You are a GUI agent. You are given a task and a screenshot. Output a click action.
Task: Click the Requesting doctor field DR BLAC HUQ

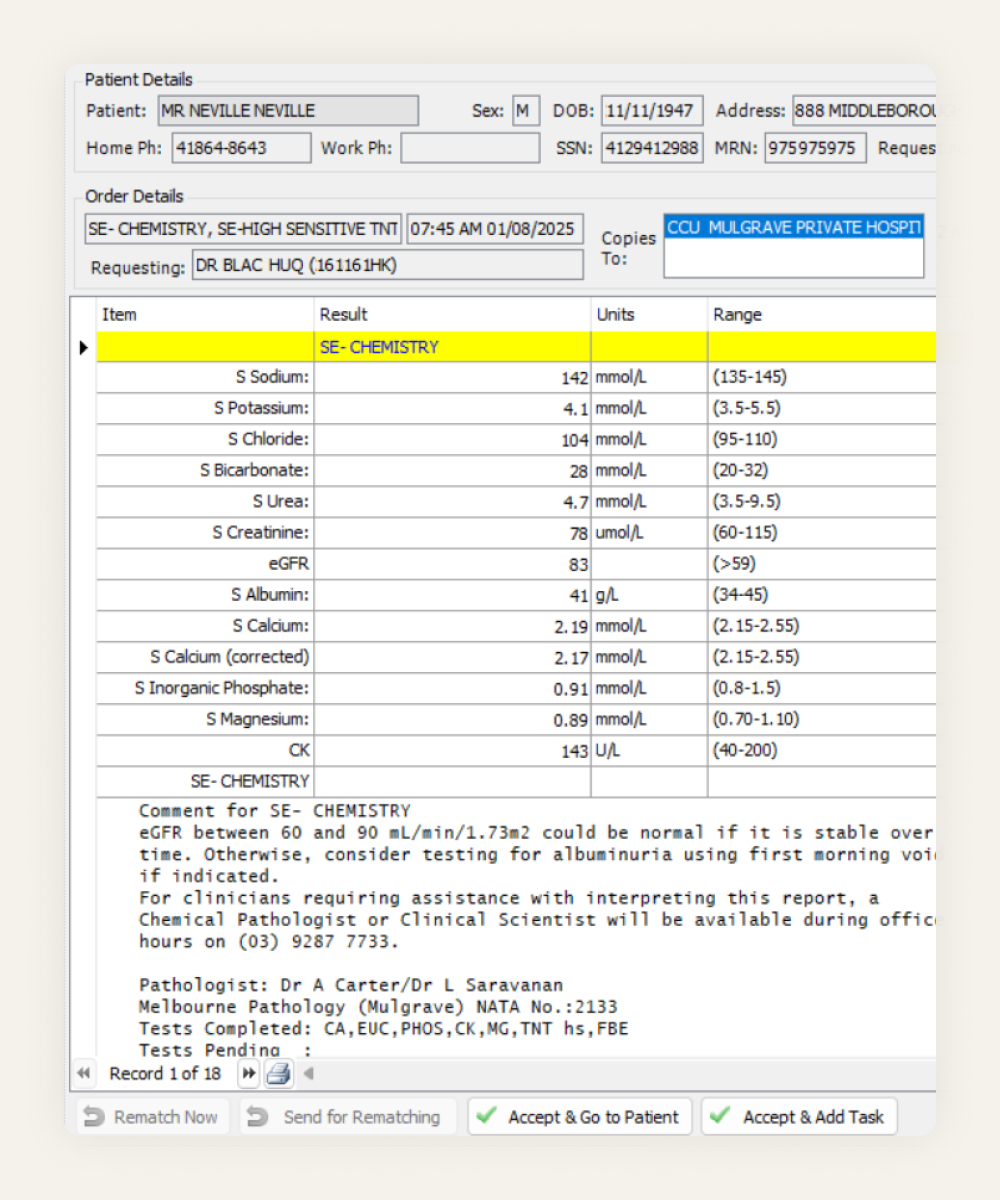[388, 265]
